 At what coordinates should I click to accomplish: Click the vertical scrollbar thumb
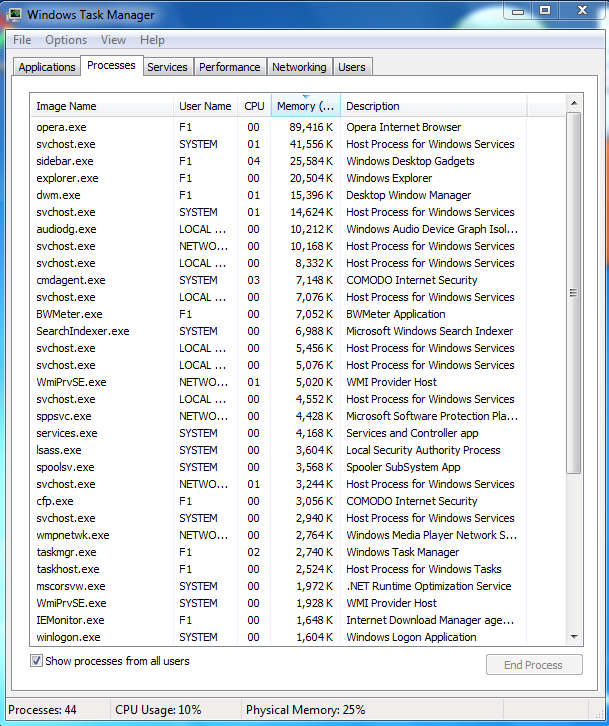coord(574,293)
